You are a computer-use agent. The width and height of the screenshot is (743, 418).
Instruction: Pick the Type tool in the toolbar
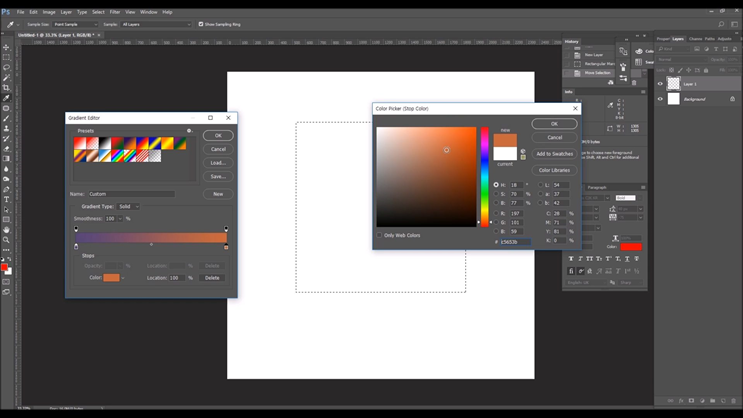coord(6,199)
